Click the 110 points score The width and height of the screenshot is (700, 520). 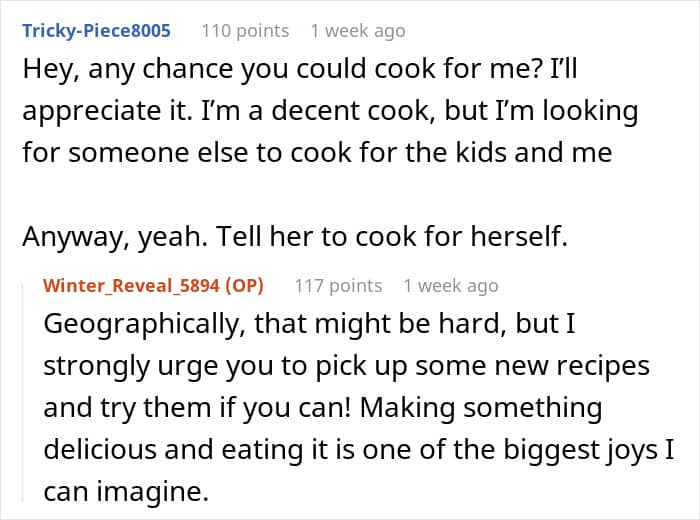coord(245,30)
